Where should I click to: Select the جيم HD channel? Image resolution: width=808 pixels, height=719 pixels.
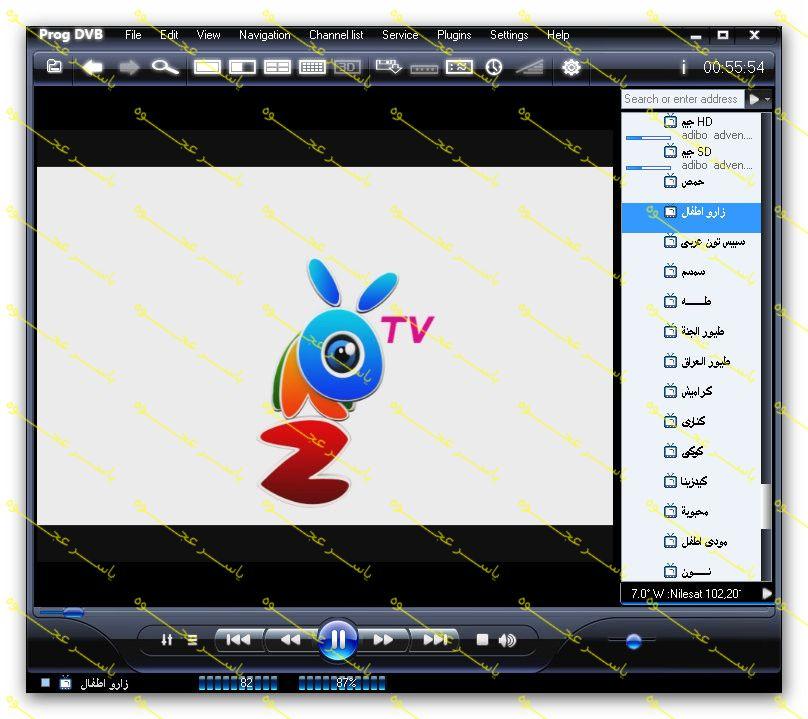pyautogui.click(x=691, y=127)
